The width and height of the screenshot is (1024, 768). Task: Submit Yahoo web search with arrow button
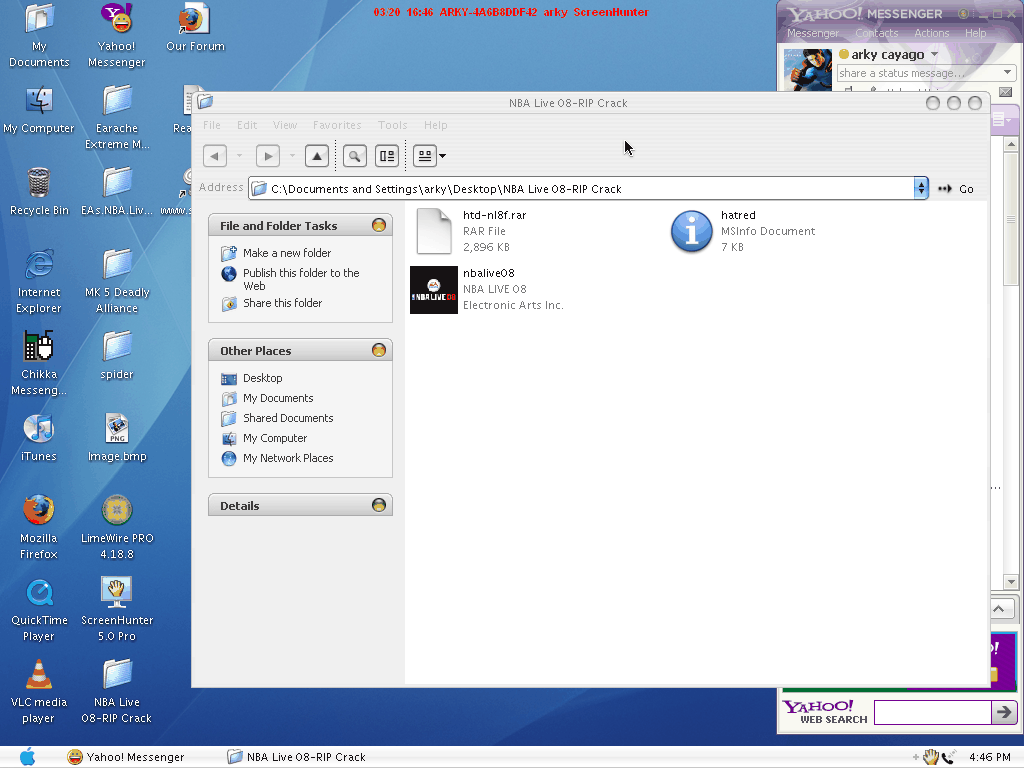click(x=1004, y=712)
